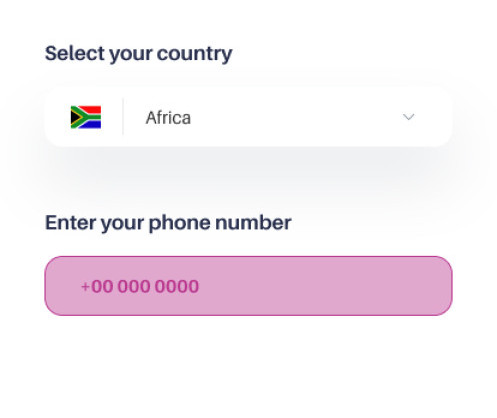This screenshot has height=418, width=497.
Task: Tap the flag beside the Africa option
Action: pos(86,117)
